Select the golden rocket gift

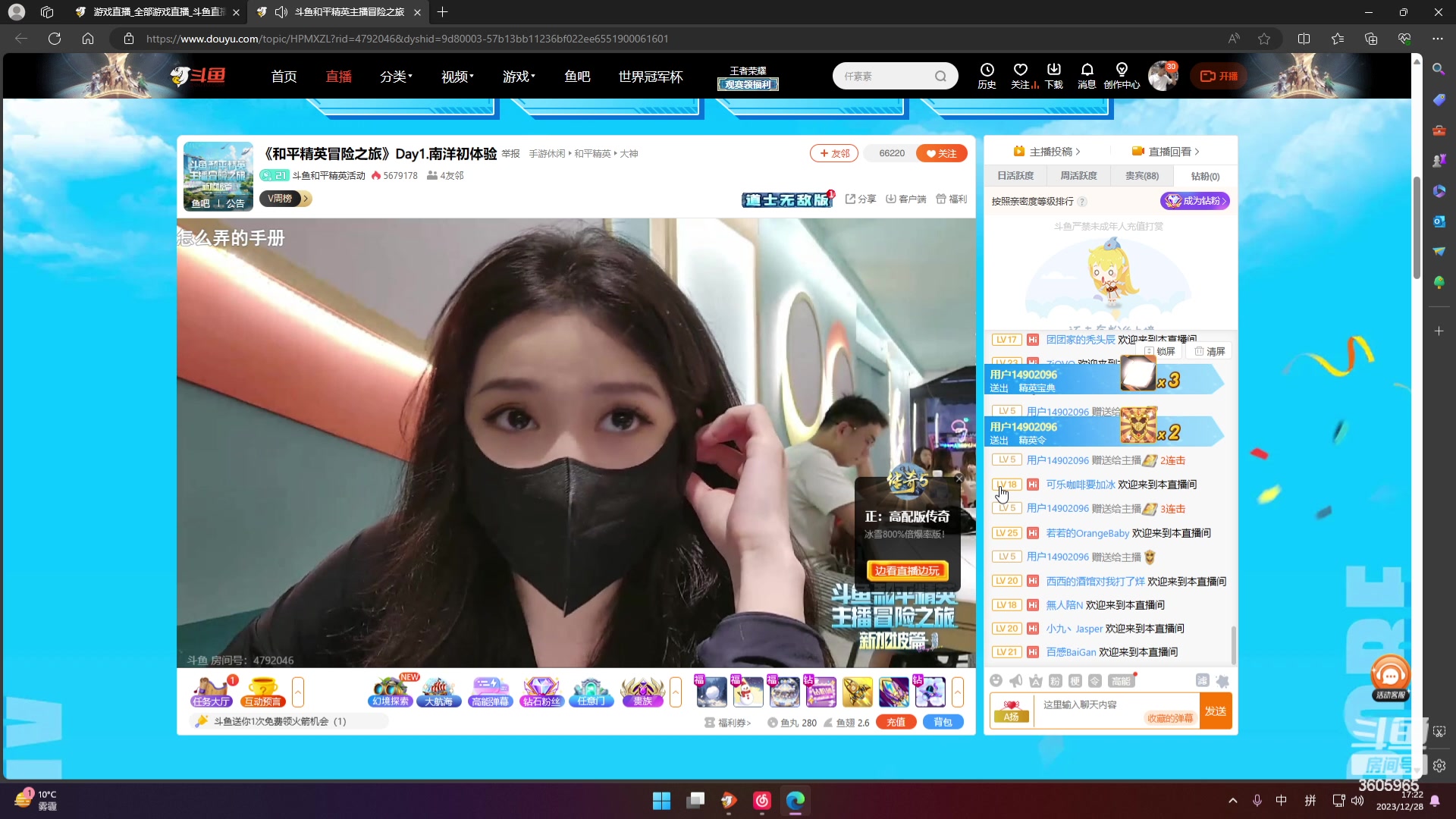click(x=857, y=692)
